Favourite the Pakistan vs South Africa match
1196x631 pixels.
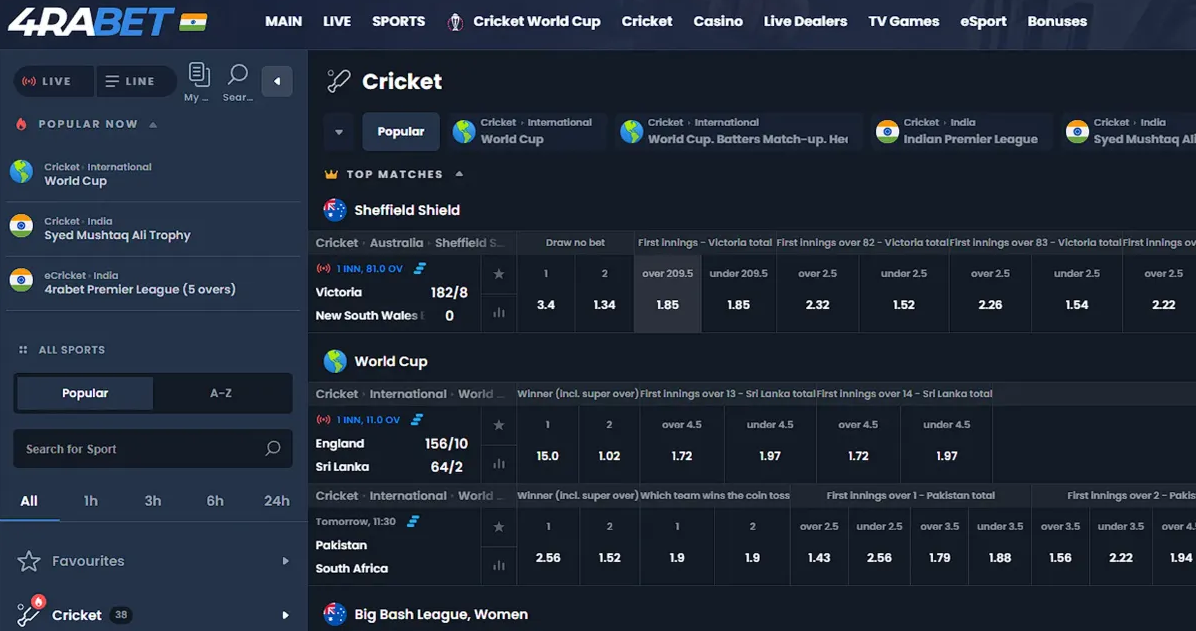[x=498, y=526]
